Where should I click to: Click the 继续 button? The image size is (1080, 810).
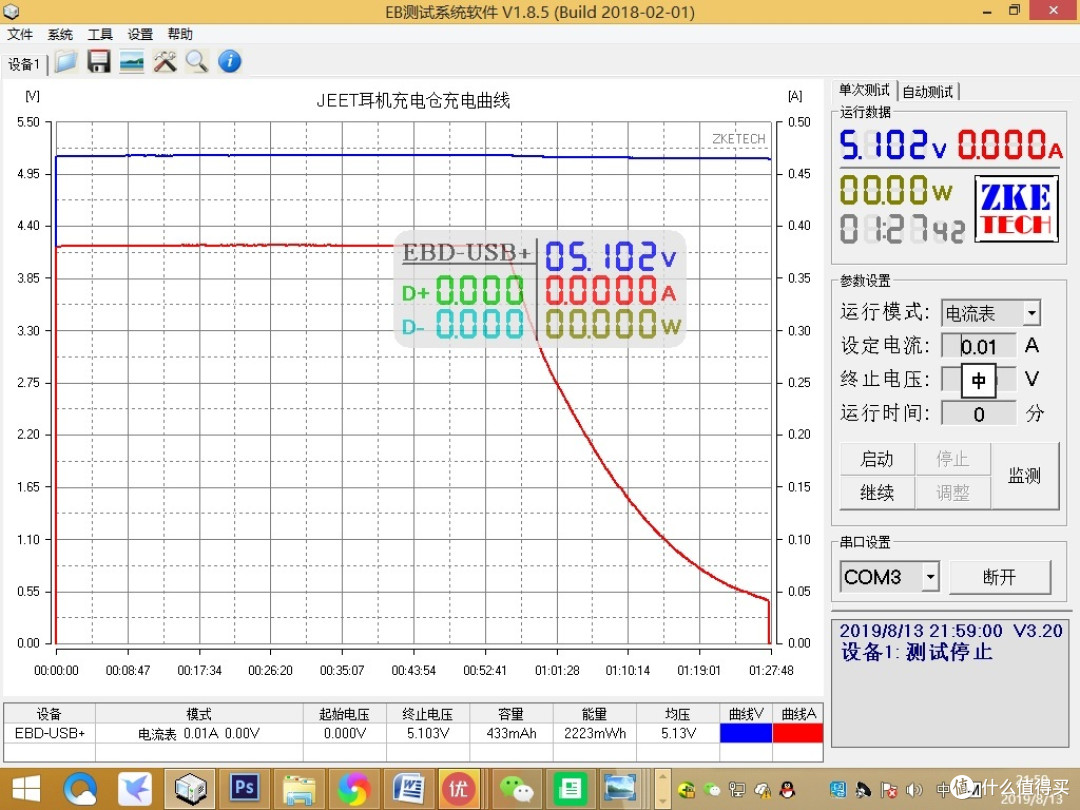pyautogui.click(x=877, y=492)
